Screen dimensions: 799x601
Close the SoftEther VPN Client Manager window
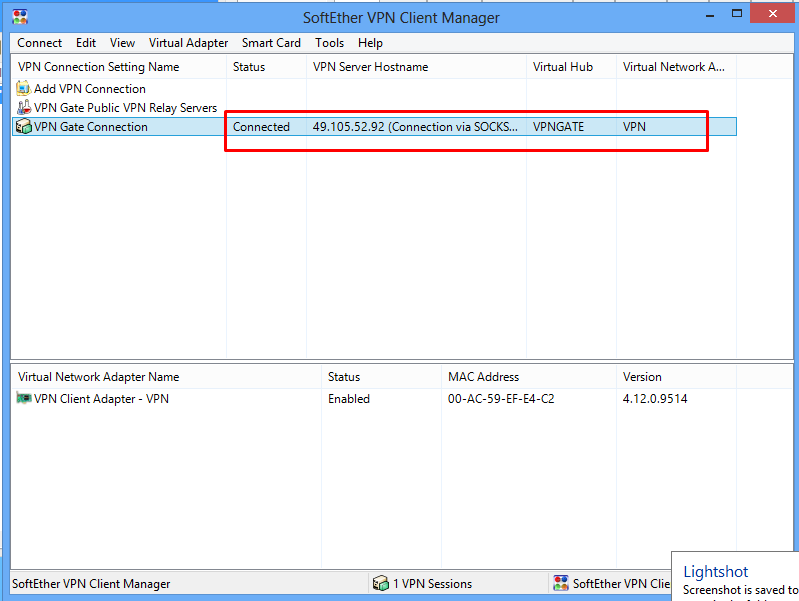pyautogui.click(x=773, y=14)
